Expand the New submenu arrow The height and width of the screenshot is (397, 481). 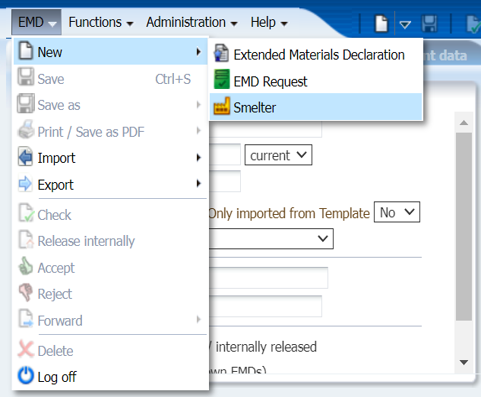coord(199,52)
